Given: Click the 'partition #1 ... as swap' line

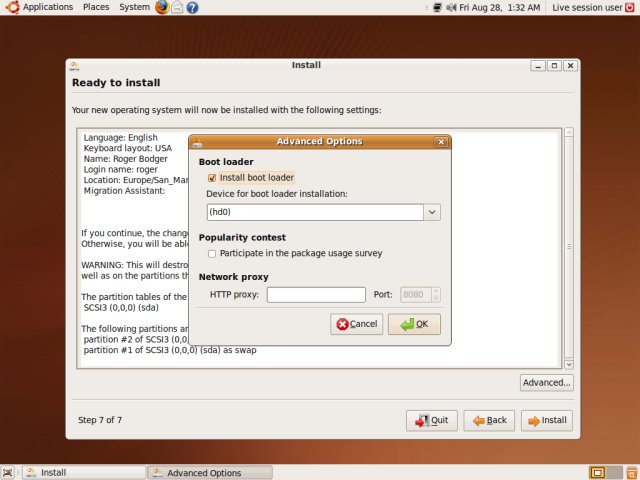Looking at the screenshot, I should (170, 350).
